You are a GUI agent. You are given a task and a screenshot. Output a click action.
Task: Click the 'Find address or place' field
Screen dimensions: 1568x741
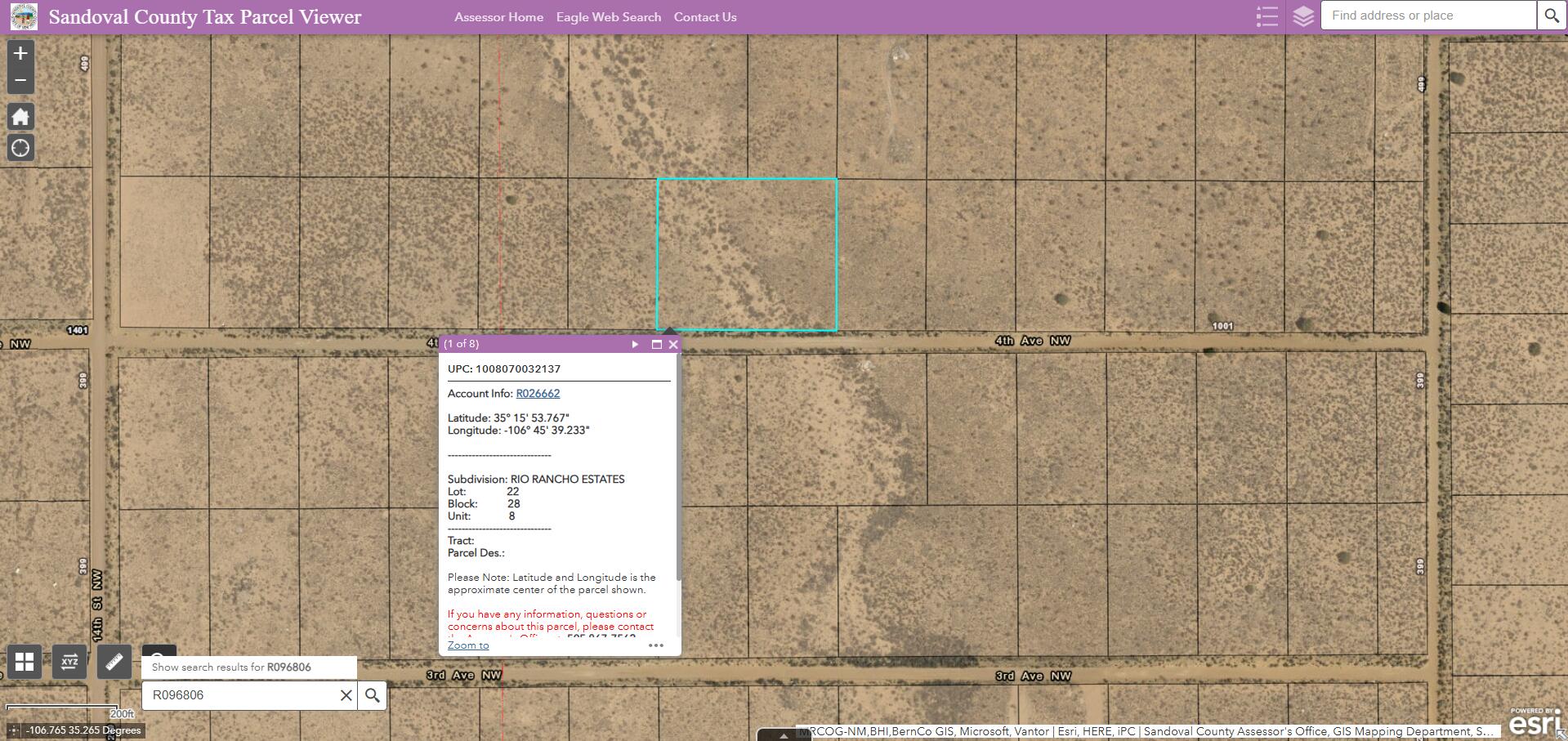tap(1427, 16)
